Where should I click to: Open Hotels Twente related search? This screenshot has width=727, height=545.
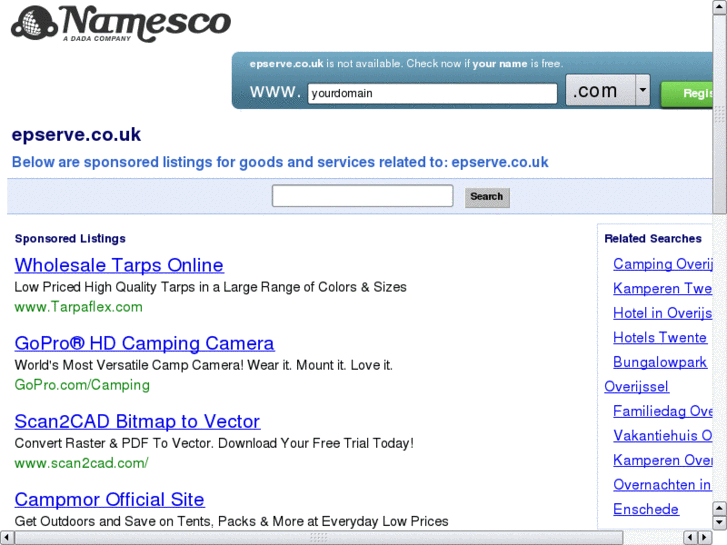pyautogui.click(x=660, y=338)
